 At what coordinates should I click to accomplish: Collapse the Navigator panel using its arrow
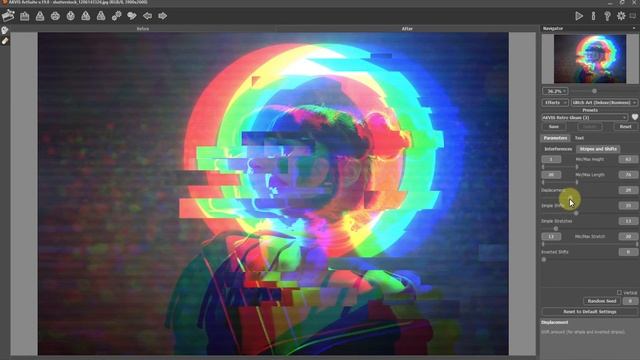pos(634,28)
